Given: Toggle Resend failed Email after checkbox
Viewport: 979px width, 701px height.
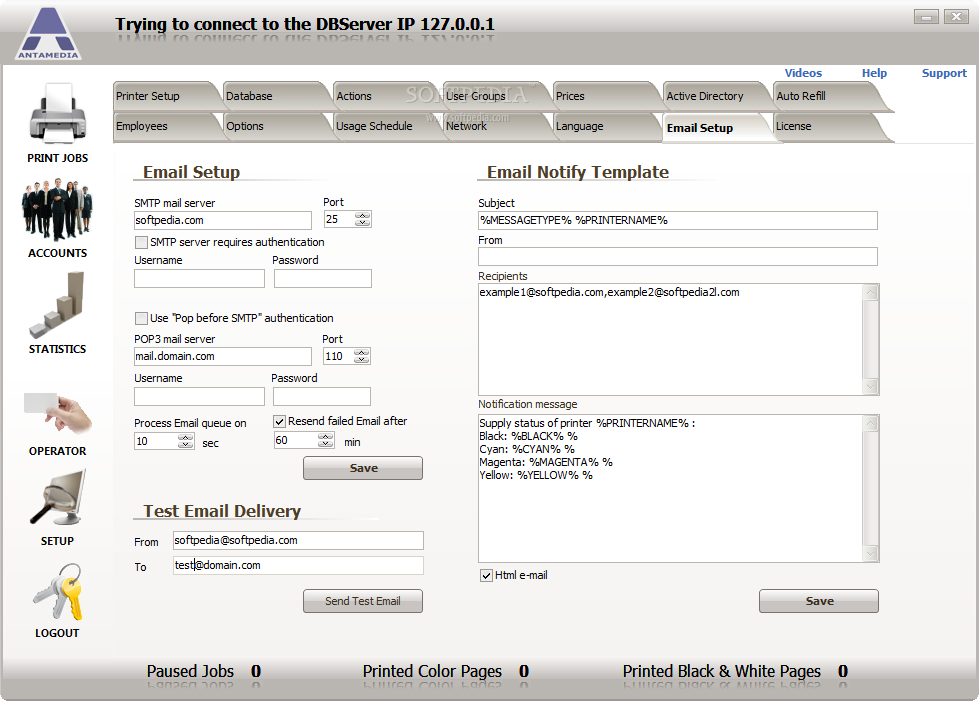Looking at the screenshot, I should coord(280,422).
